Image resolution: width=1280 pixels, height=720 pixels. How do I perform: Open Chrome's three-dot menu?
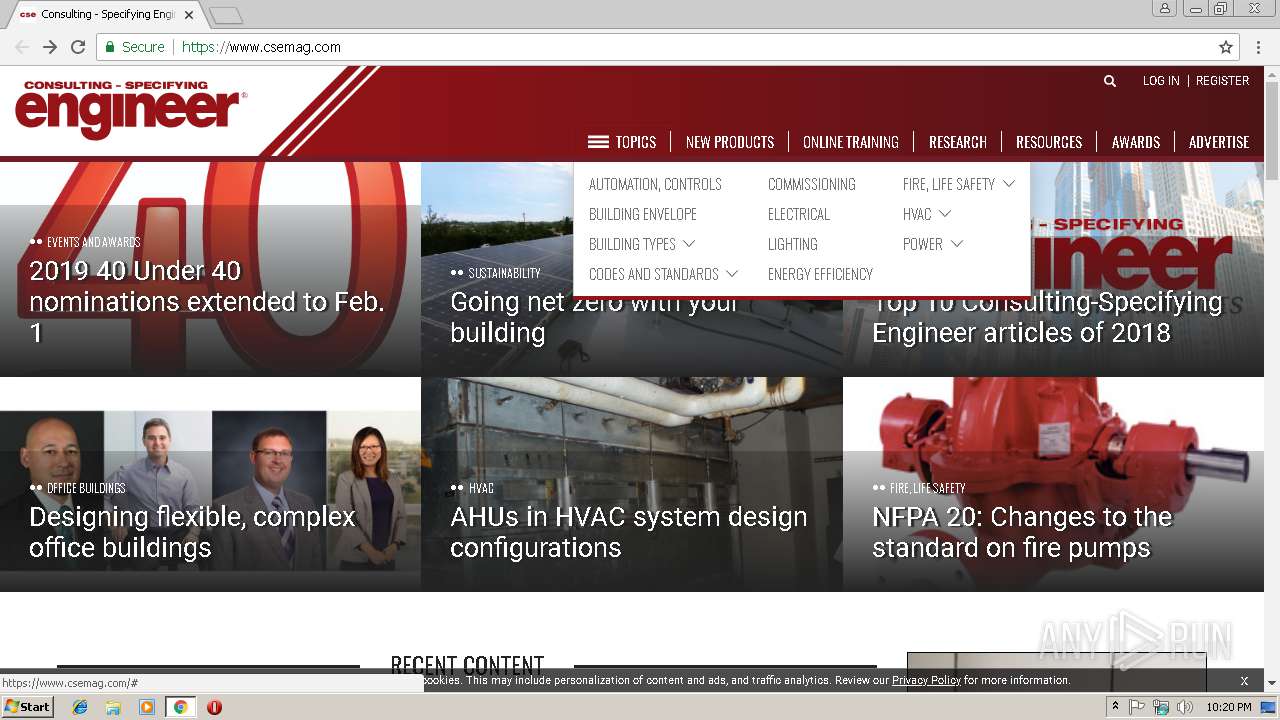tap(1259, 47)
